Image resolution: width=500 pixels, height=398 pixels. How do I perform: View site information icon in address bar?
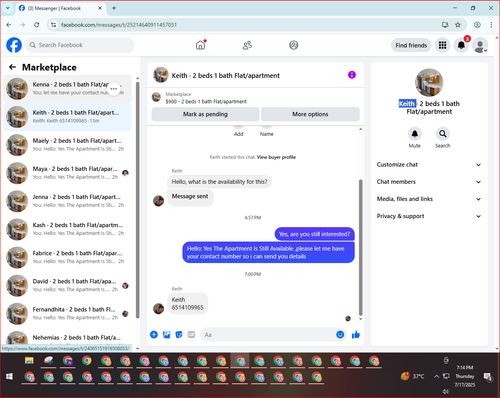click(53, 25)
